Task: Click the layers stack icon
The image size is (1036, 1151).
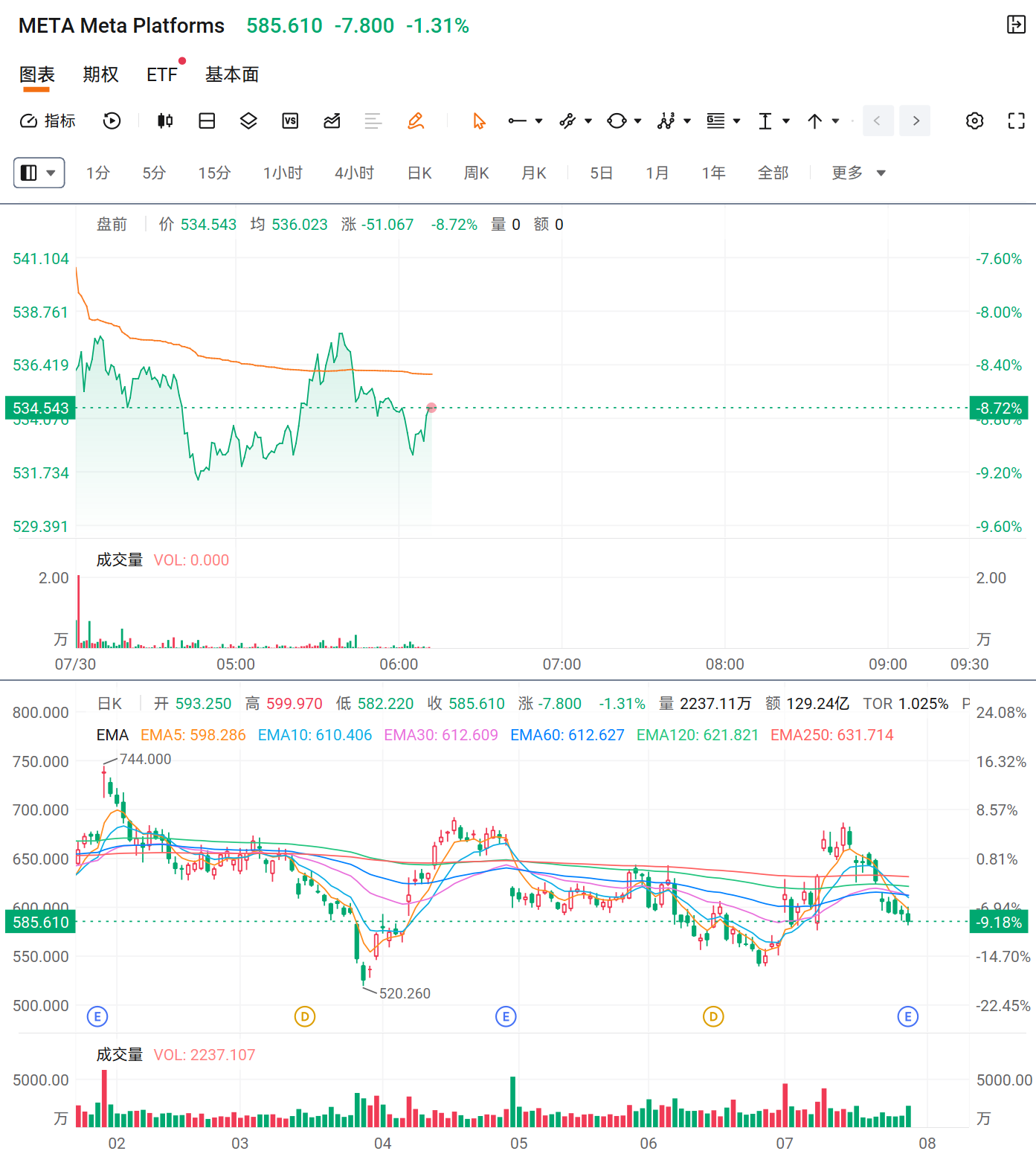Action: [x=248, y=121]
